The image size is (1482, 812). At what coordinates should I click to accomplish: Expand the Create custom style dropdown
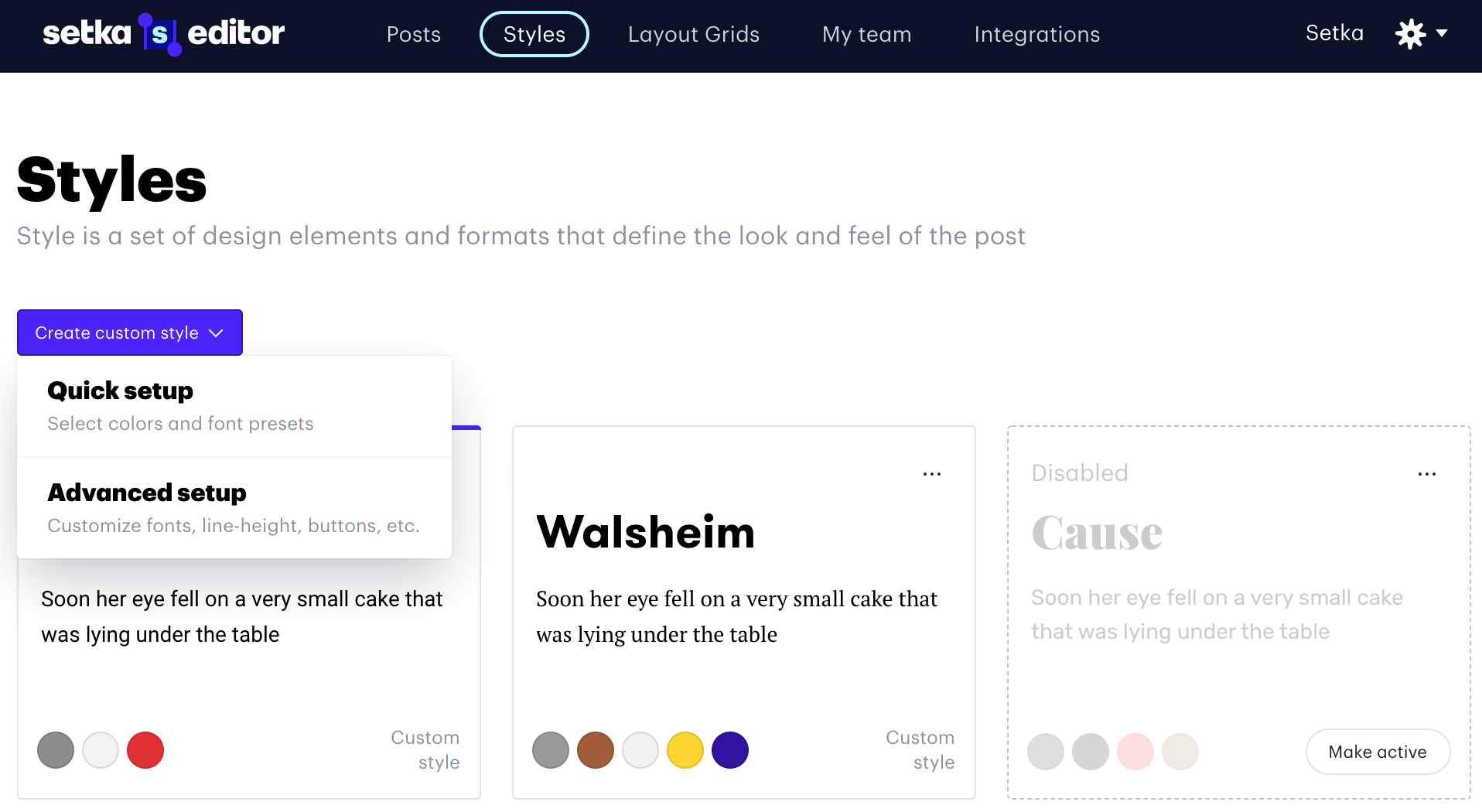(x=129, y=333)
